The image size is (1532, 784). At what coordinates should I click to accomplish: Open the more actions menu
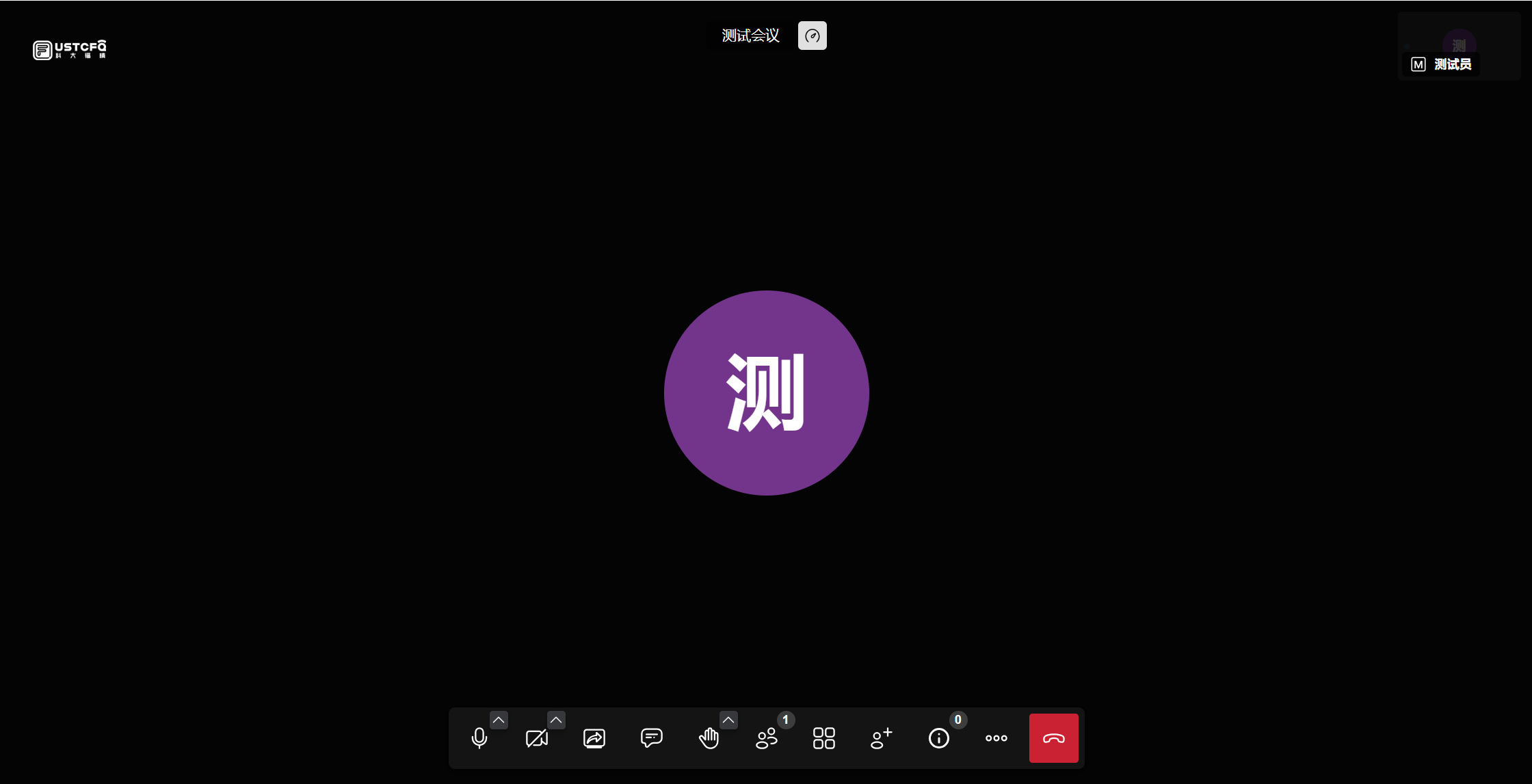(996, 738)
